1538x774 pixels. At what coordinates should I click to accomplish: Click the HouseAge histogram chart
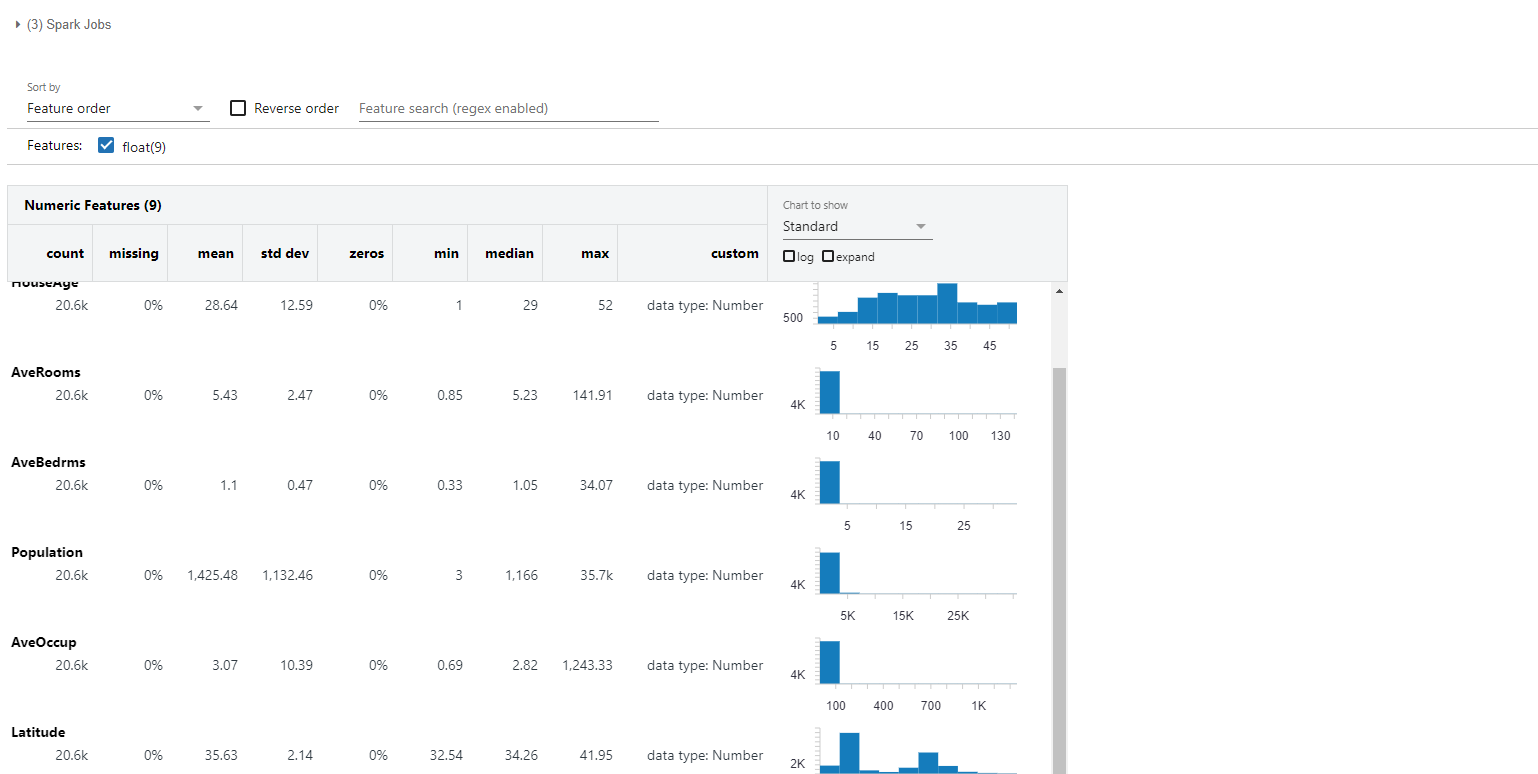(x=917, y=304)
